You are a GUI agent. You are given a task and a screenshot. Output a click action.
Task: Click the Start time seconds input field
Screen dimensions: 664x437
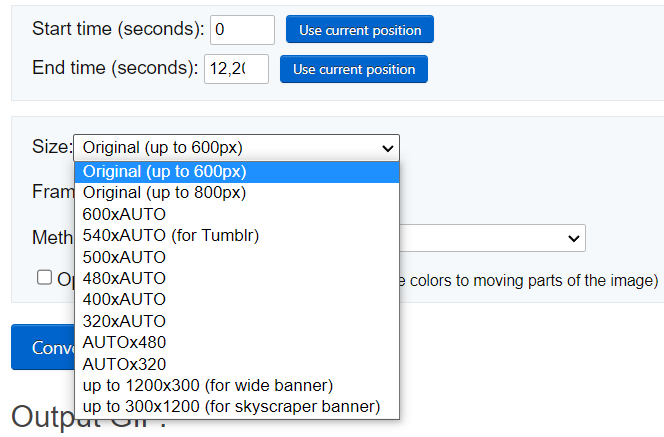pyautogui.click(x=242, y=30)
